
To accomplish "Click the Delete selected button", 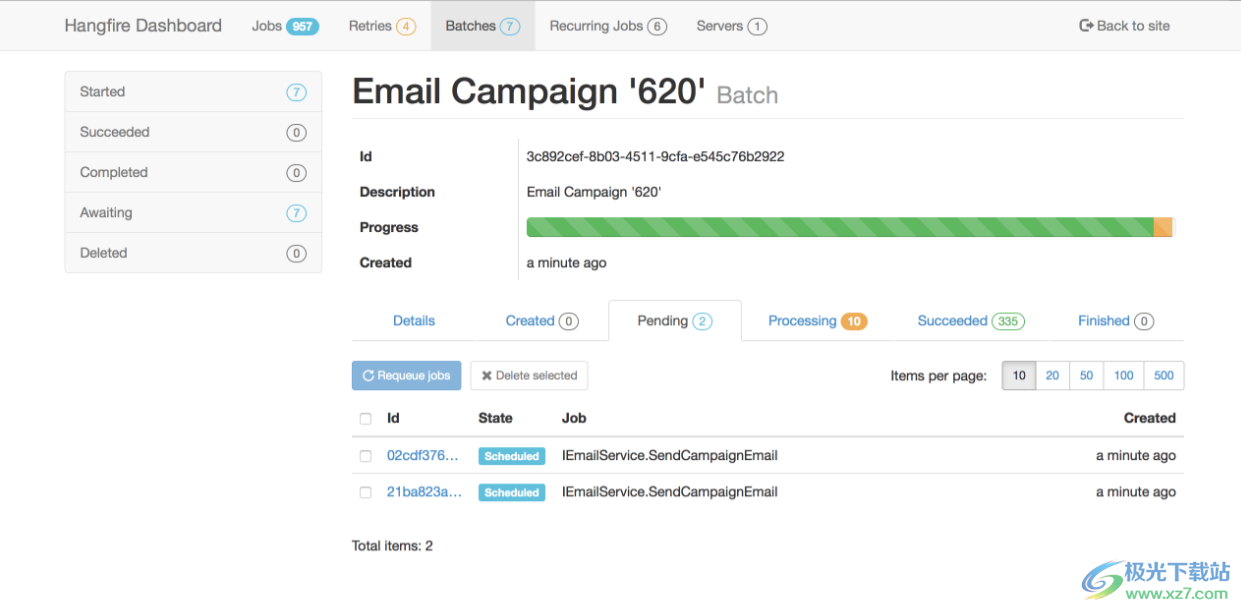I will point(529,376).
